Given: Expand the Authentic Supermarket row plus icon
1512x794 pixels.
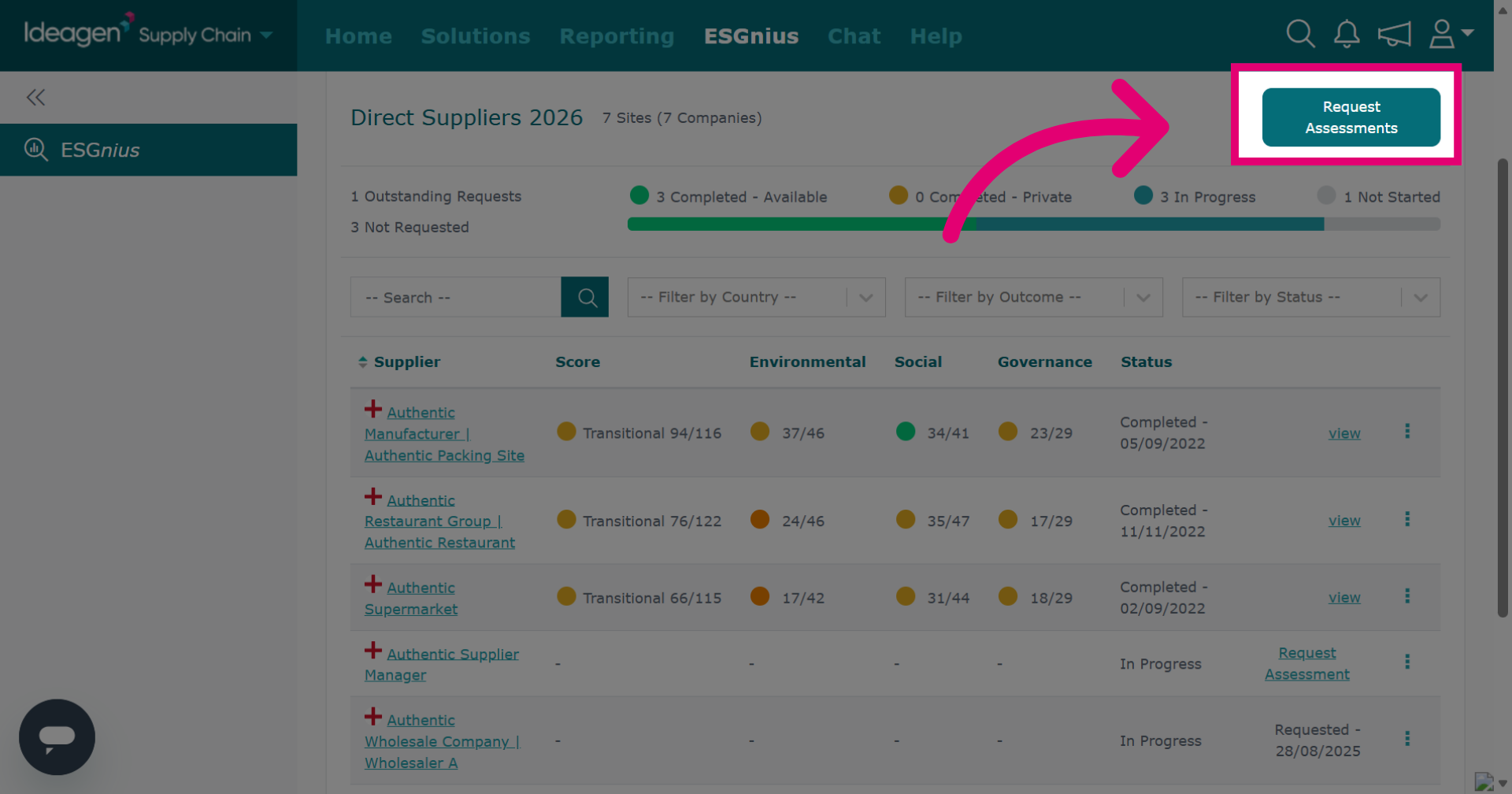Looking at the screenshot, I should pos(373,584).
